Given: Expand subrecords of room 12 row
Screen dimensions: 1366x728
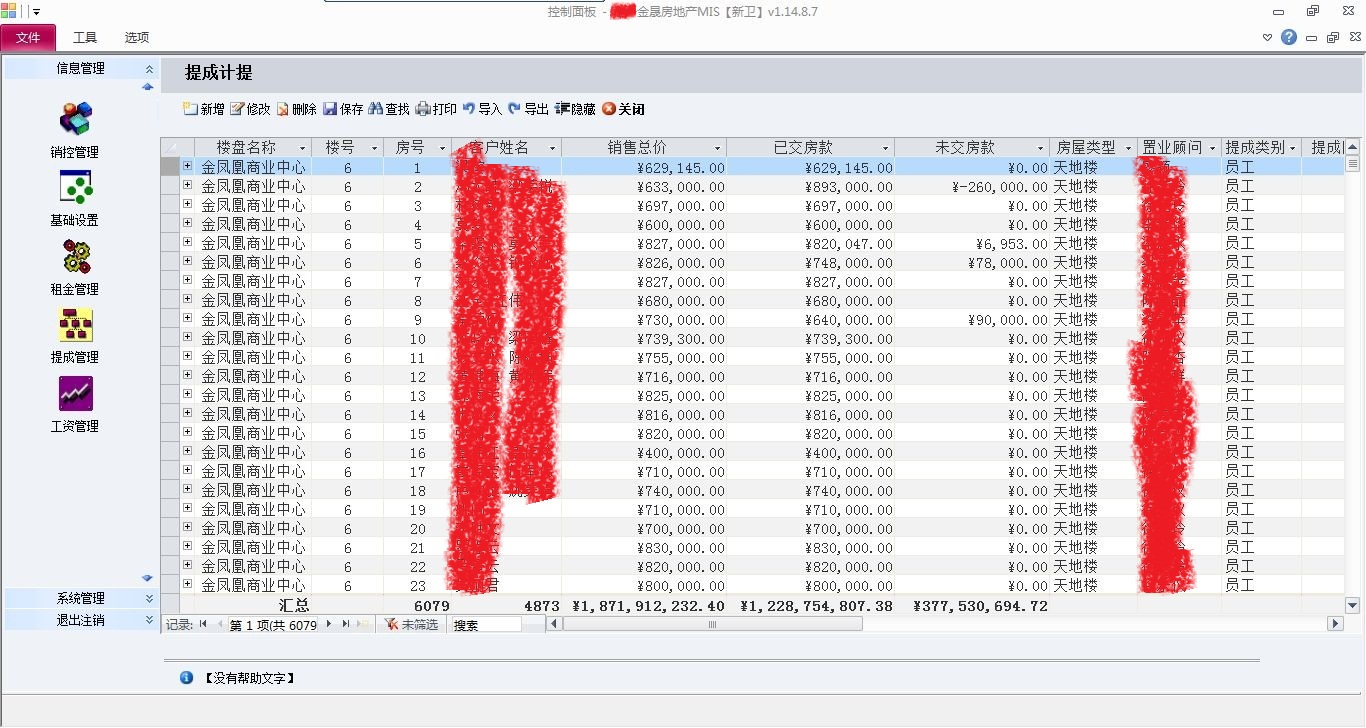Looking at the screenshot, I should point(187,375).
